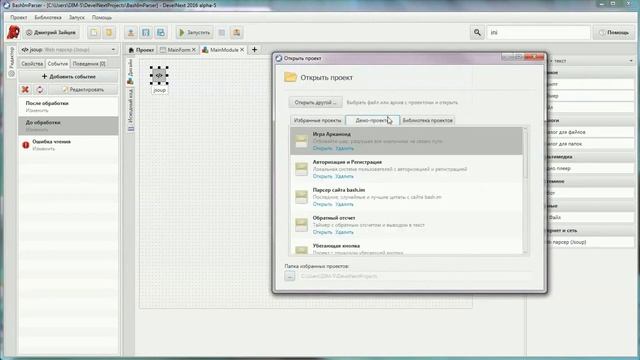Click the Запустить run button
Image resolution: width=640 pixels, height=360 pixels.
pos(195,32)
